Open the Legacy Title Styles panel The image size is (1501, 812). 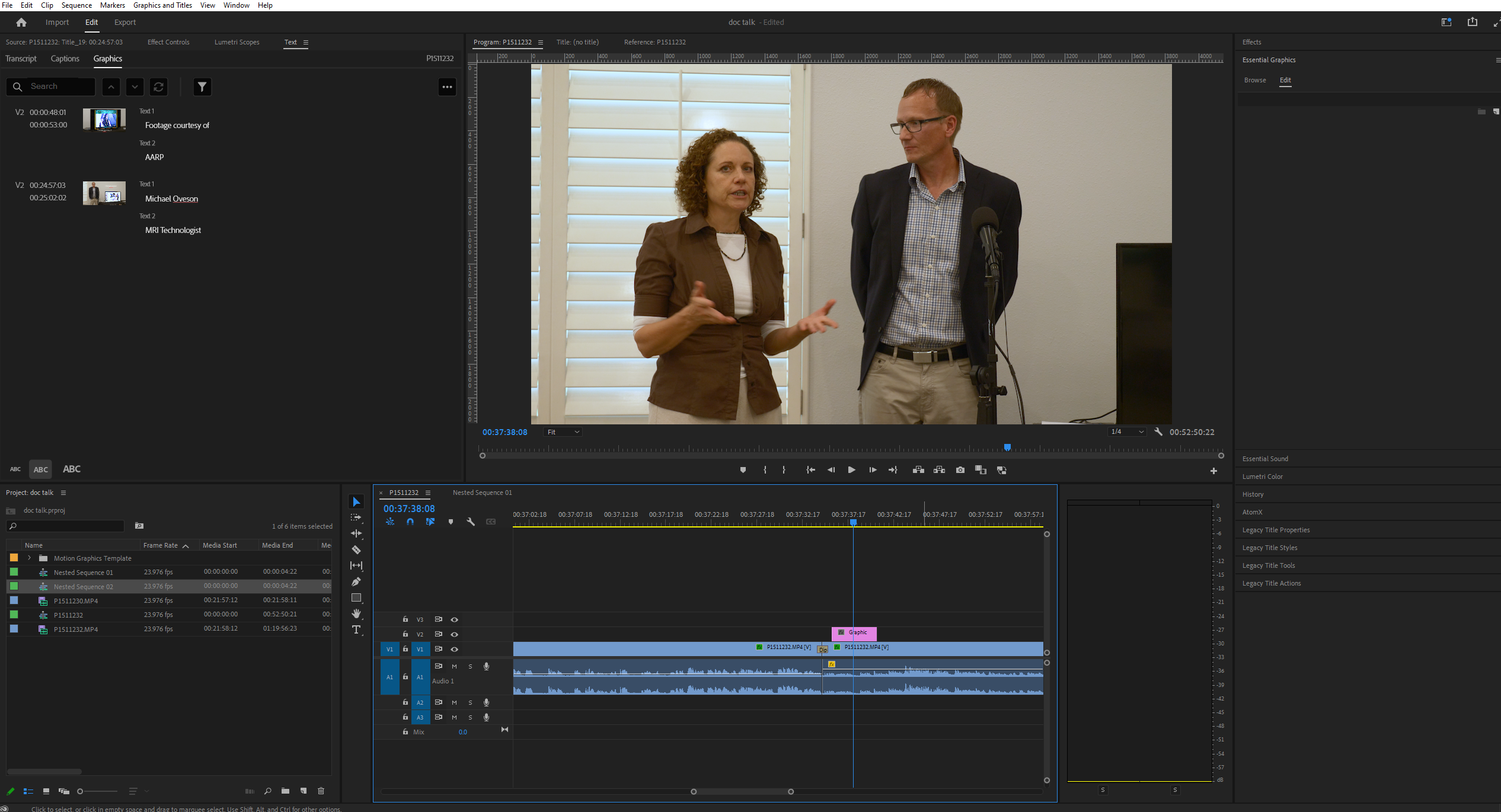pos(1269,547)
